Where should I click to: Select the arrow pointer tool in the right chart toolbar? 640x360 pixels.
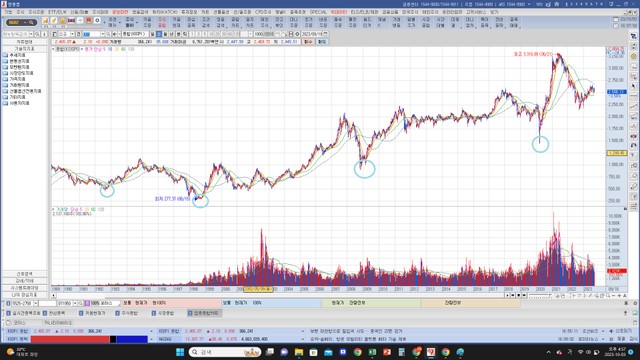[633, 87]
